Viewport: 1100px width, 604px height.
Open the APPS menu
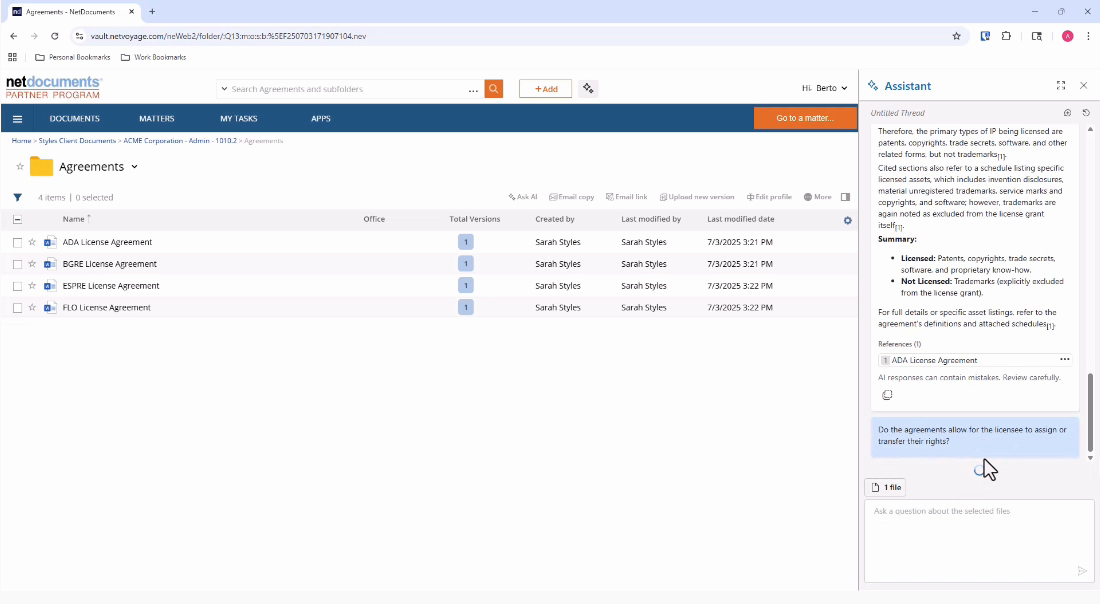coord(321,119)
